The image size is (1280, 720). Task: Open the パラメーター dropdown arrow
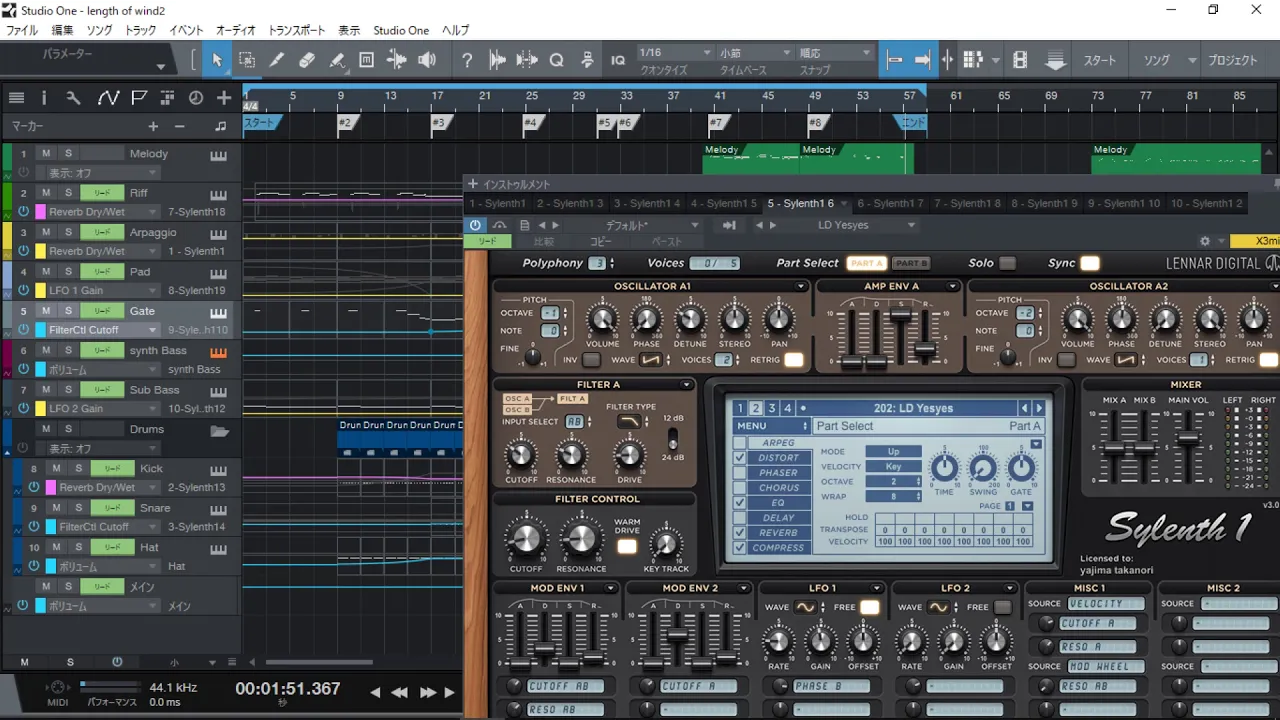point(161,67)
